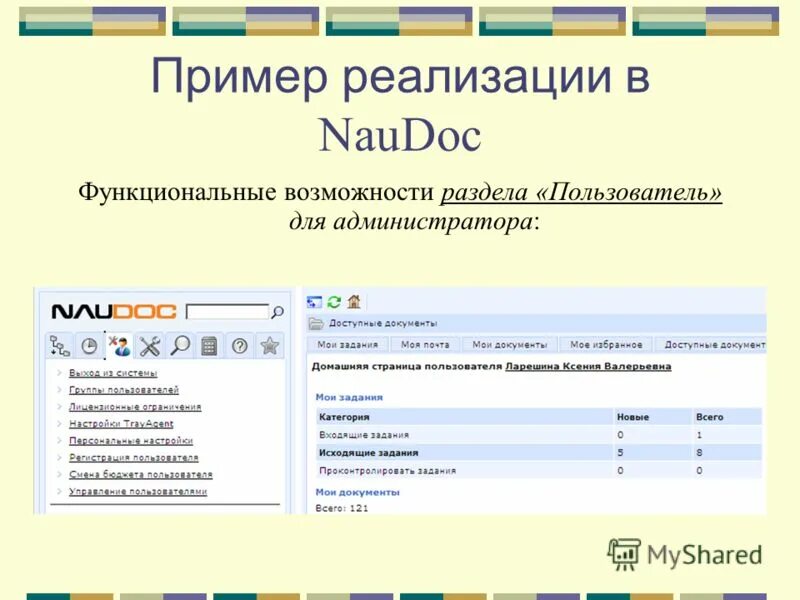The width and height of the screenshot is (800, 600).
Task: Expand the chevron beside Управление пользователями
Action: click(58, 490)
